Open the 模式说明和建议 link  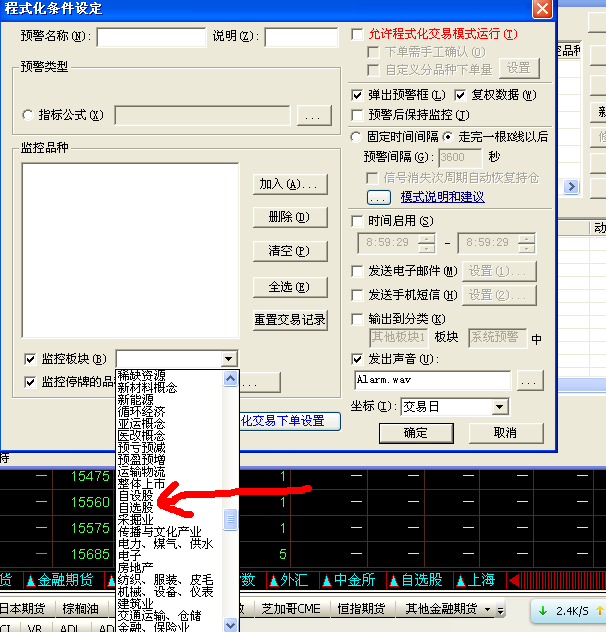442,197
